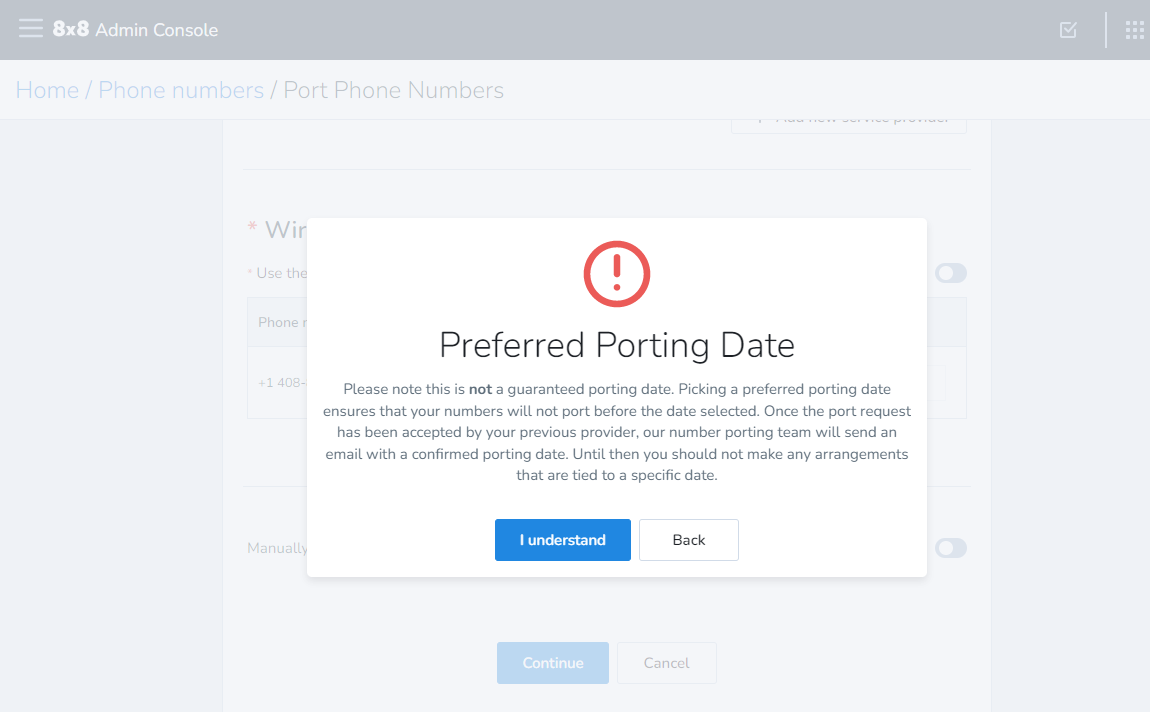Confirm with the I understand button

(x=563, y=540)
